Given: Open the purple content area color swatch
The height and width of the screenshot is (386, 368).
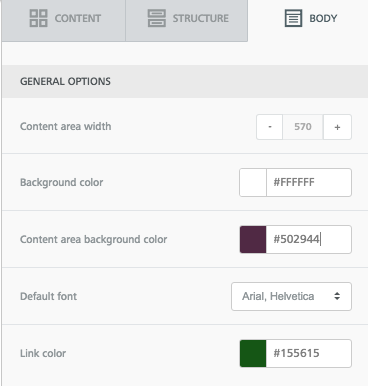Looking at the screenshot, I should (x=253, y=239).
